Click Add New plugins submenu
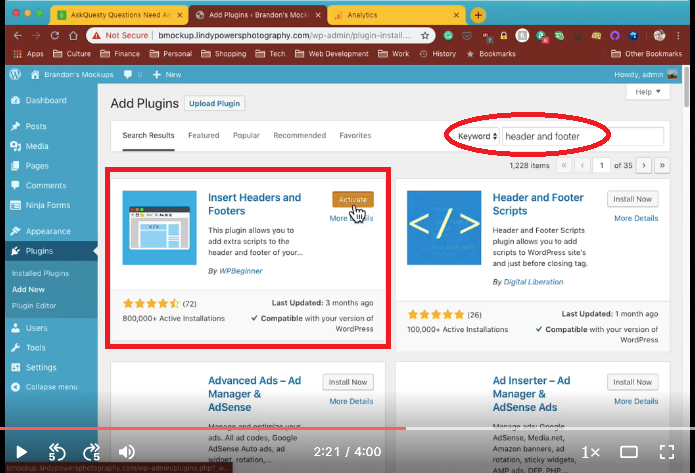 (28, 289)
